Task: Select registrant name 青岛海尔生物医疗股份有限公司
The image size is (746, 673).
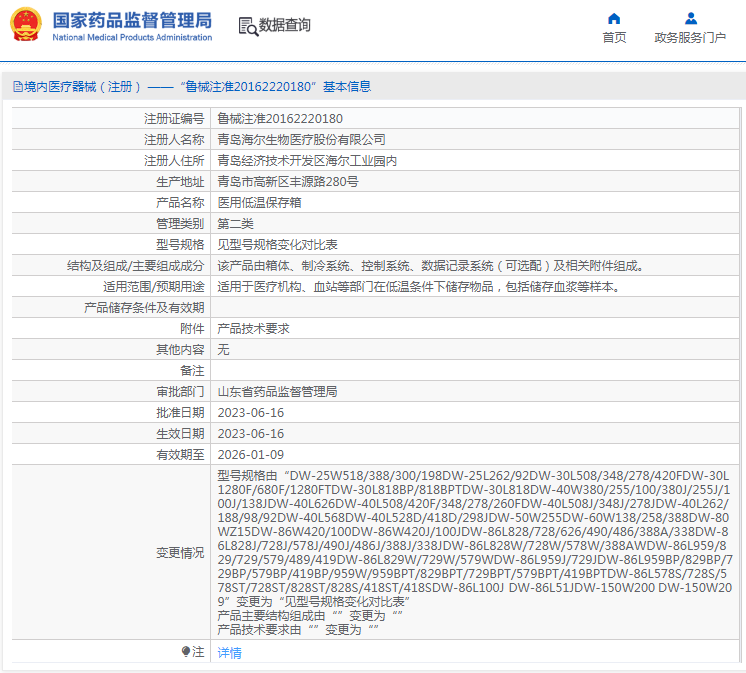Action: 301,139
